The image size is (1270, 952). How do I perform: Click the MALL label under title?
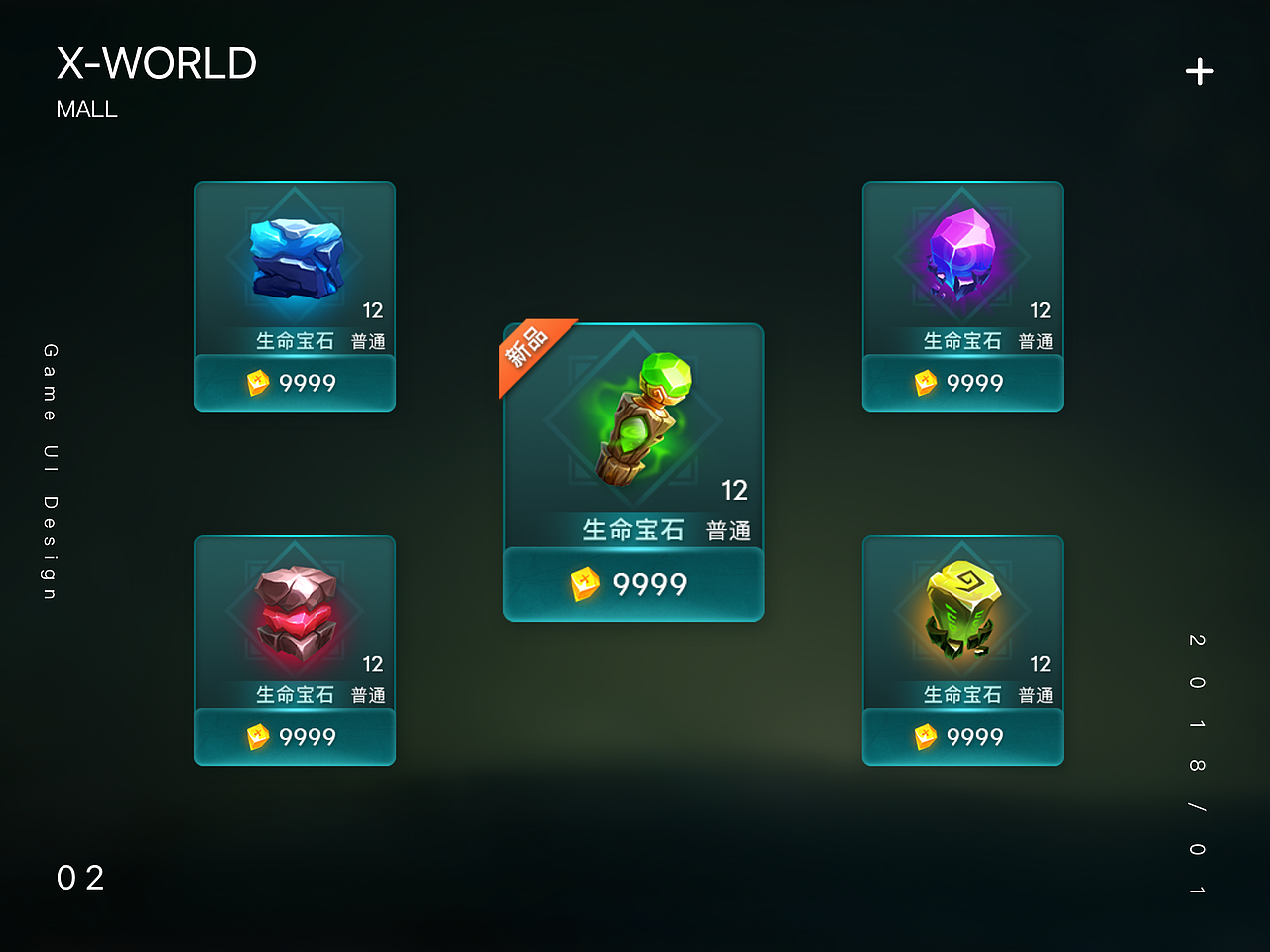click(x=86, y=109)
